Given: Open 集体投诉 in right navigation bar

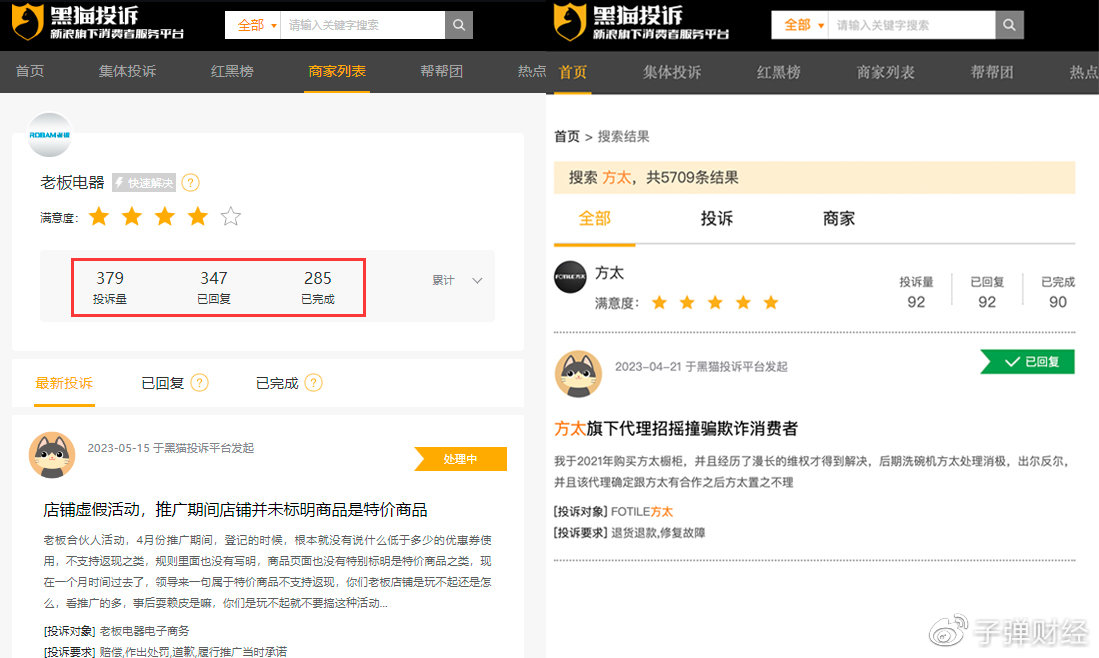Looking at the screenshot, I should tap(672, 72).
